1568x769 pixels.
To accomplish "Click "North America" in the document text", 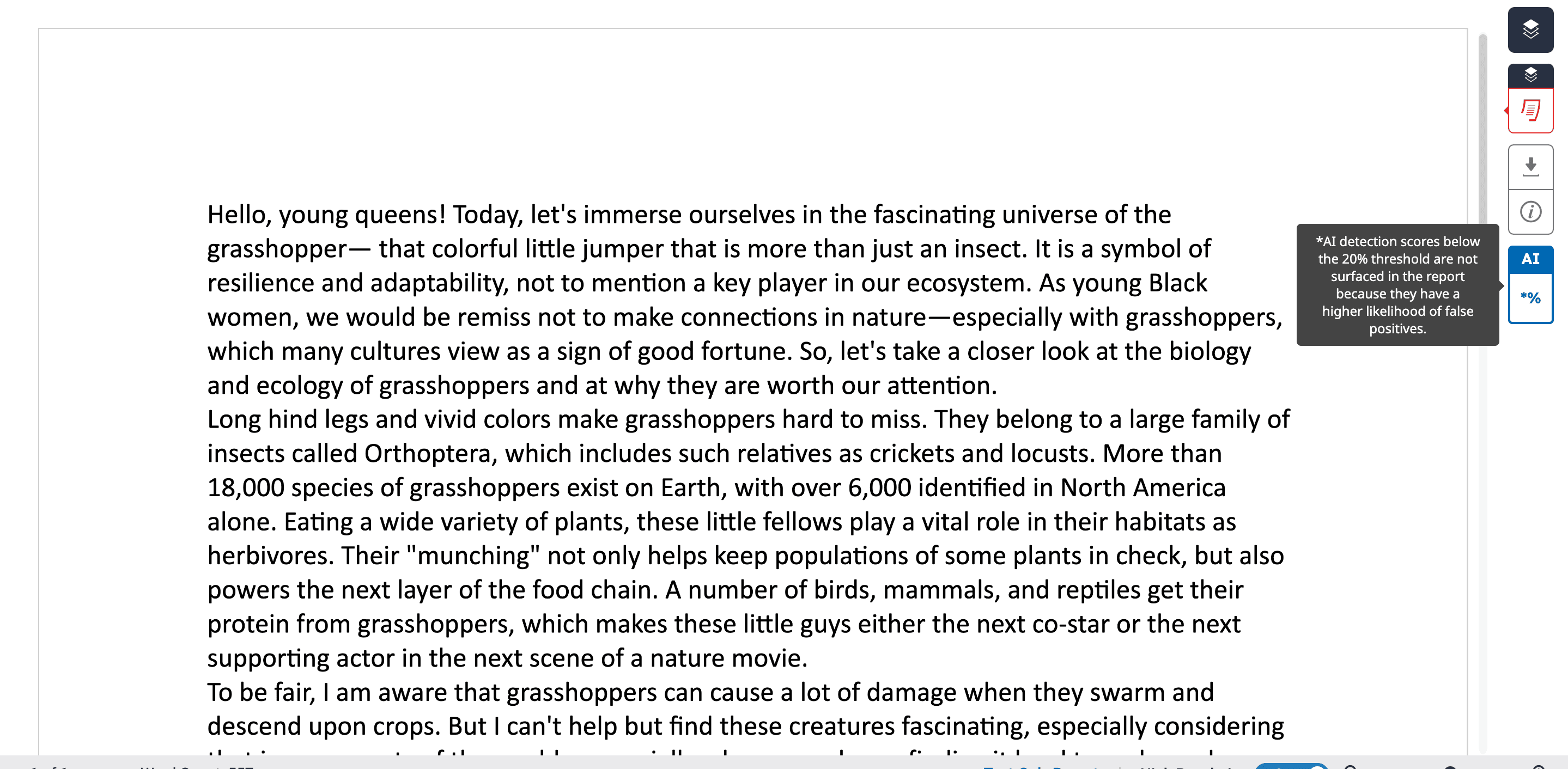I will pyautogui.click(x=1142, y=488).
